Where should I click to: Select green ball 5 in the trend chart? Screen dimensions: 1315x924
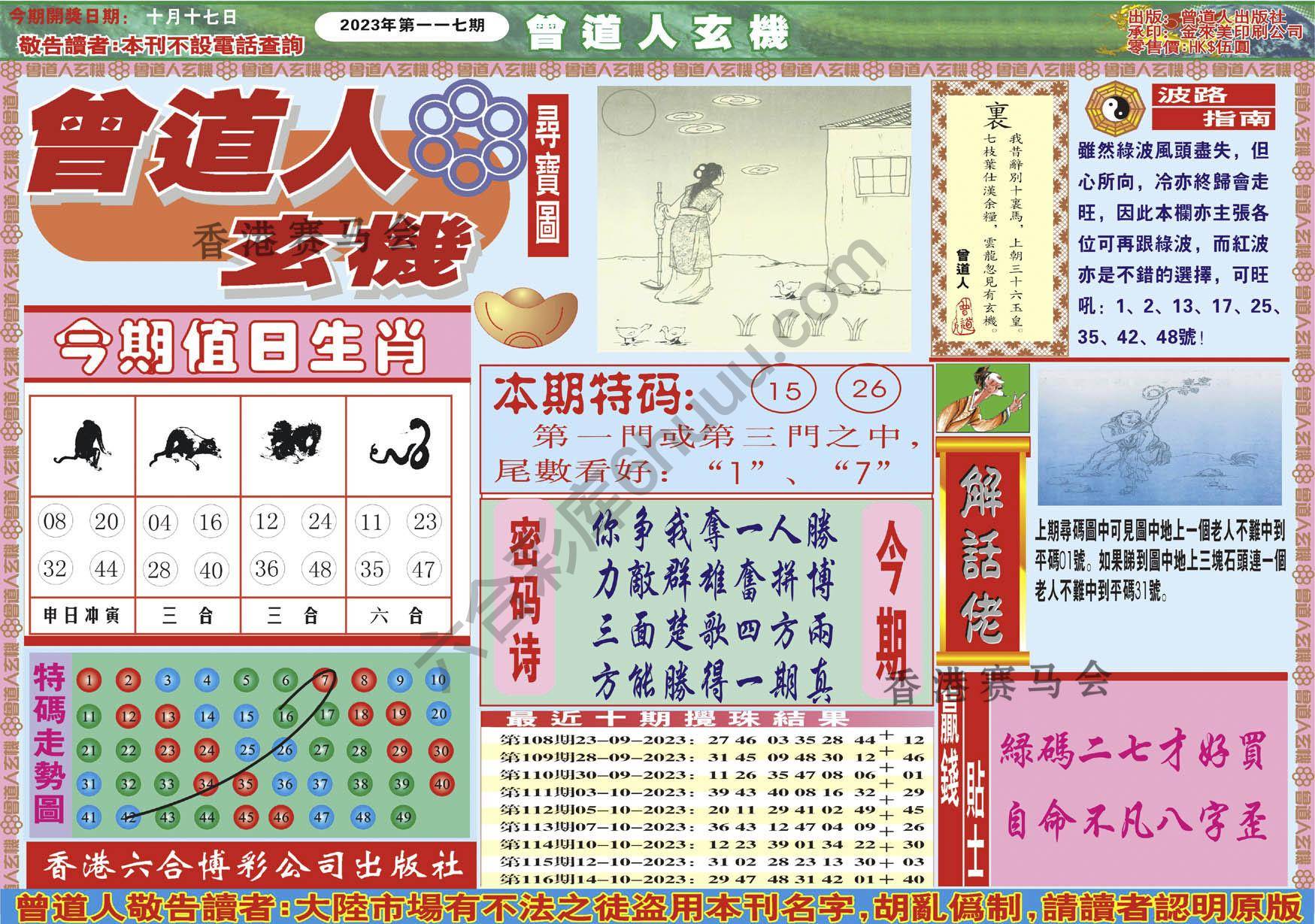coord(245,681)
